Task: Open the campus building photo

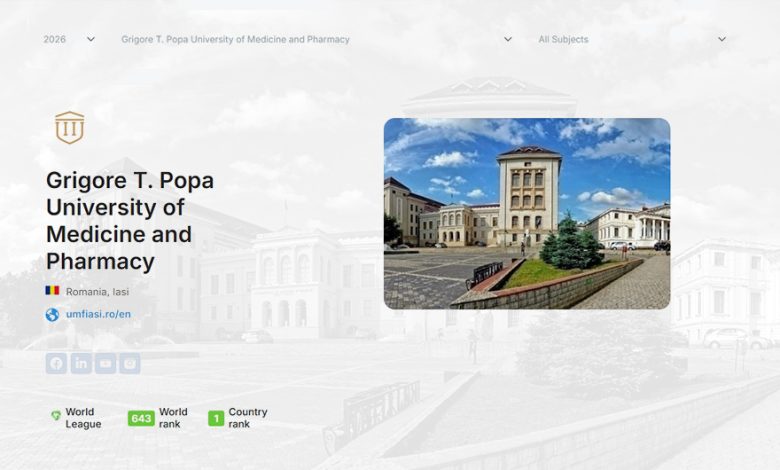Action: [x=527, y=213]
